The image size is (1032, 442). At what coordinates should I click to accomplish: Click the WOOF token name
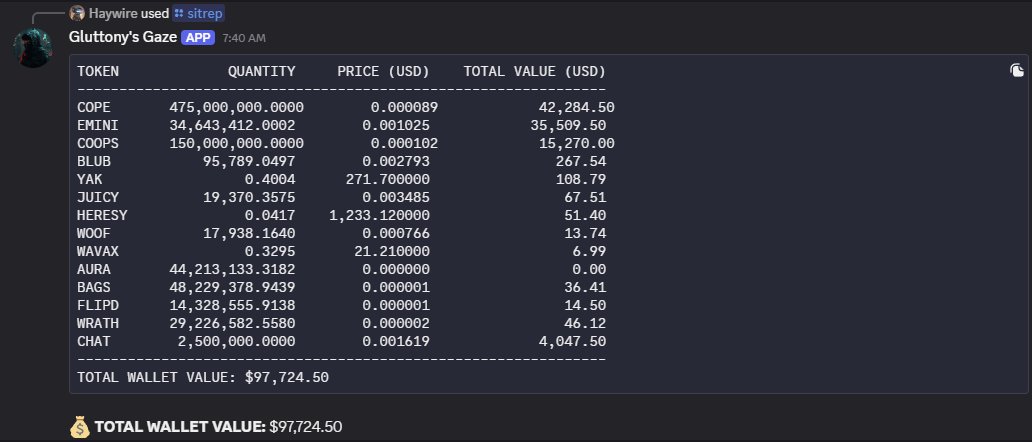pos(93,233)
